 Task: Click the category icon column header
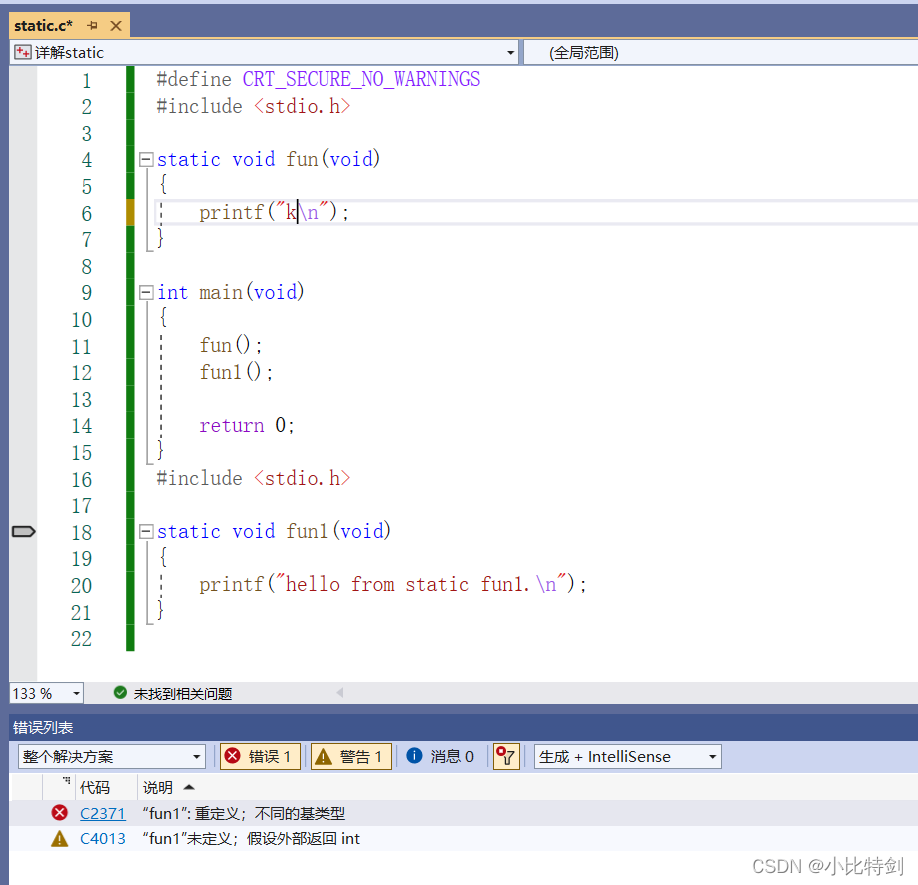click(59, 788)
